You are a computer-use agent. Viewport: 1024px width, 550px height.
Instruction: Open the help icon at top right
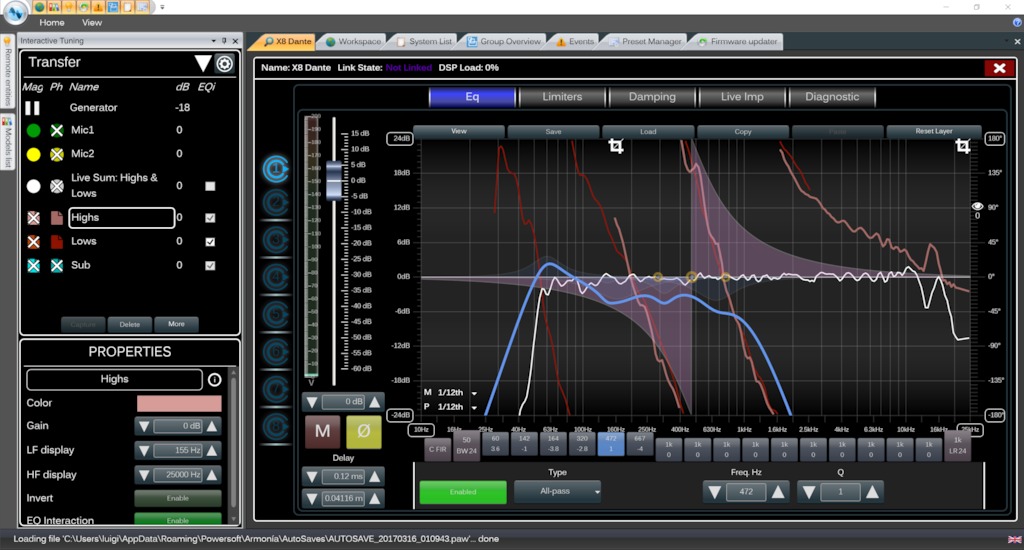1017,22
